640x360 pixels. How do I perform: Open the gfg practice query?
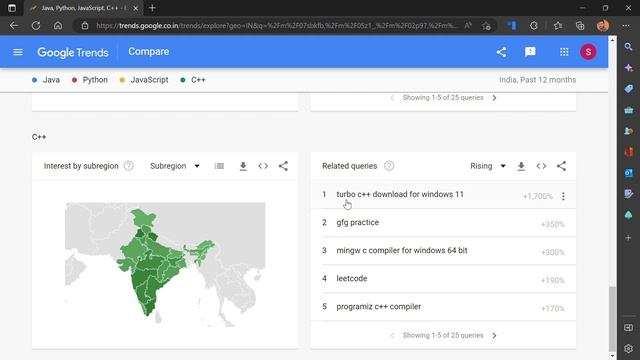click(358, 222)
